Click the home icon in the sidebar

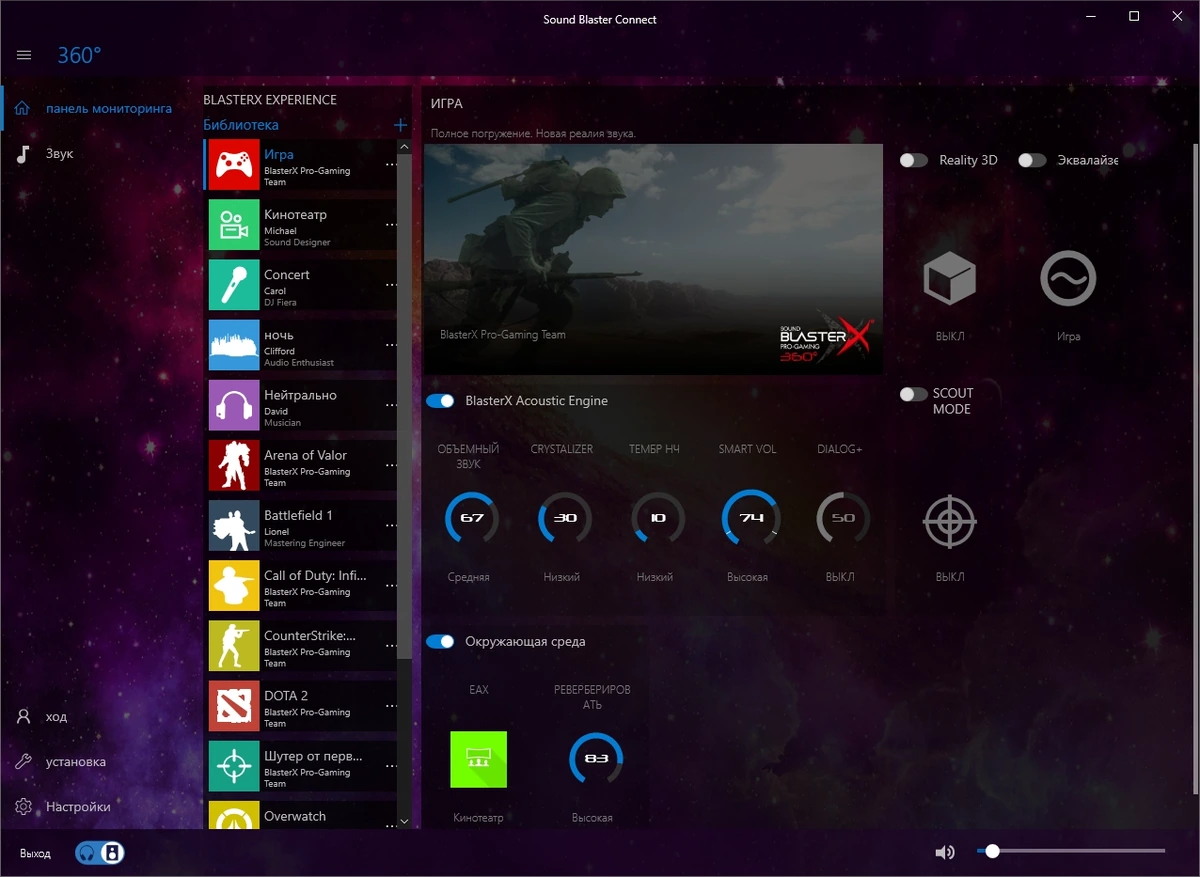click(x=23, y=108)
